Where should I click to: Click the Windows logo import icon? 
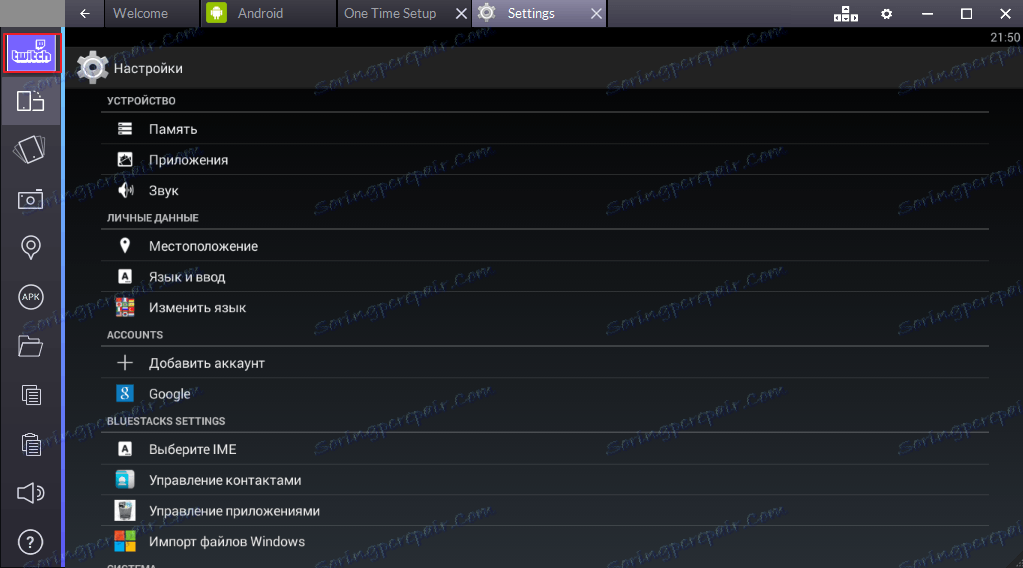[x=125, y=541]
